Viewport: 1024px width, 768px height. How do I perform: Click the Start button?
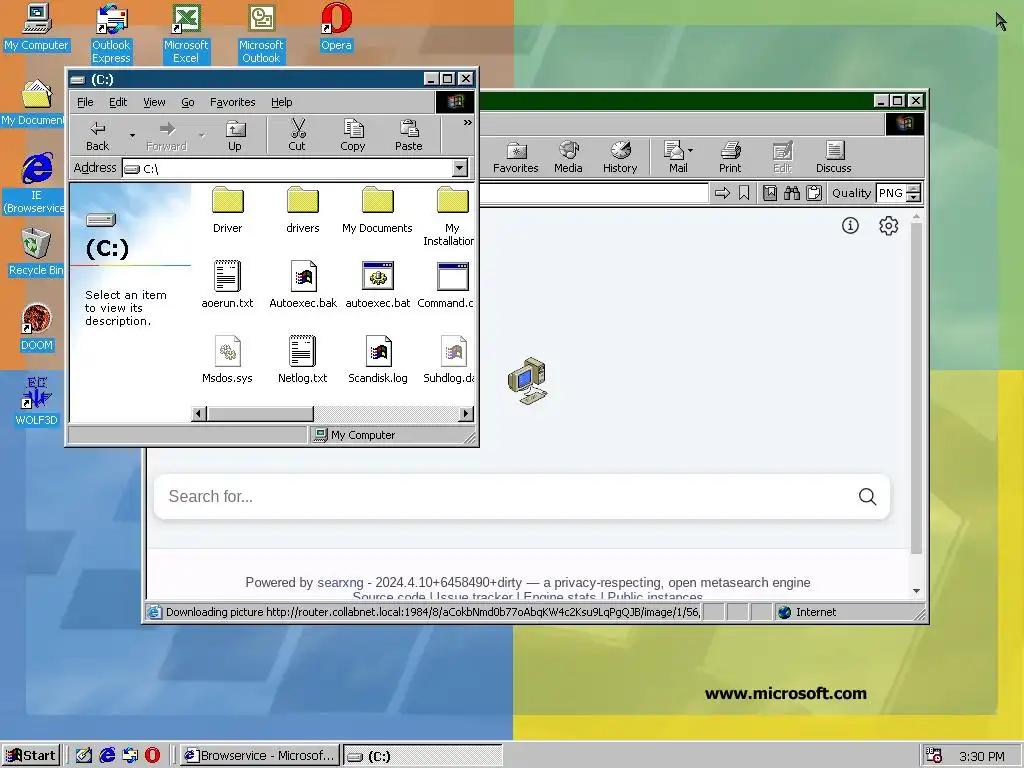click(x=31, y=756)
